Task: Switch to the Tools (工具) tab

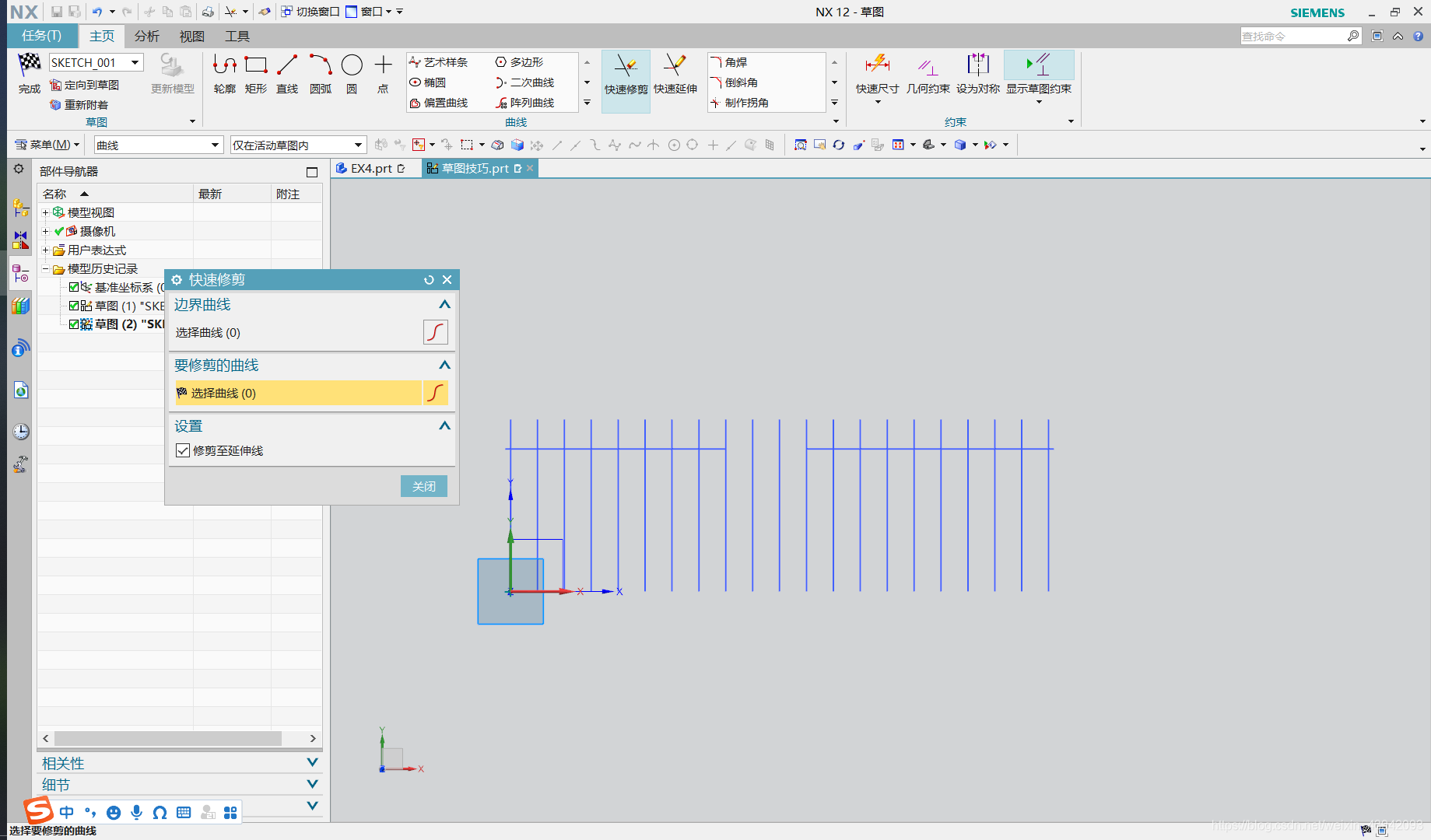Action: [x=237, y=36]
